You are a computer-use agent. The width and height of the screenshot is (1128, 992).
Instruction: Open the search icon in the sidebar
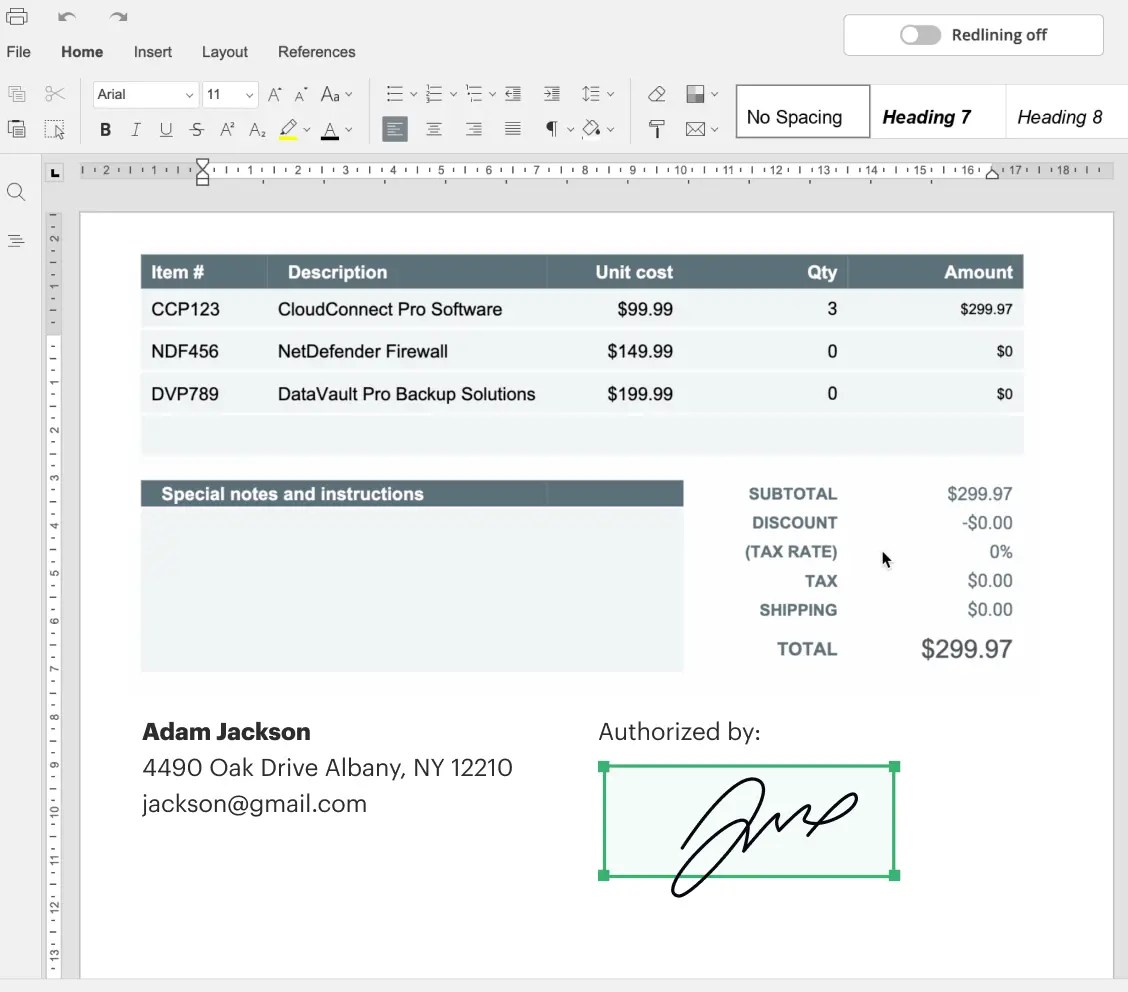click(16, 192)
